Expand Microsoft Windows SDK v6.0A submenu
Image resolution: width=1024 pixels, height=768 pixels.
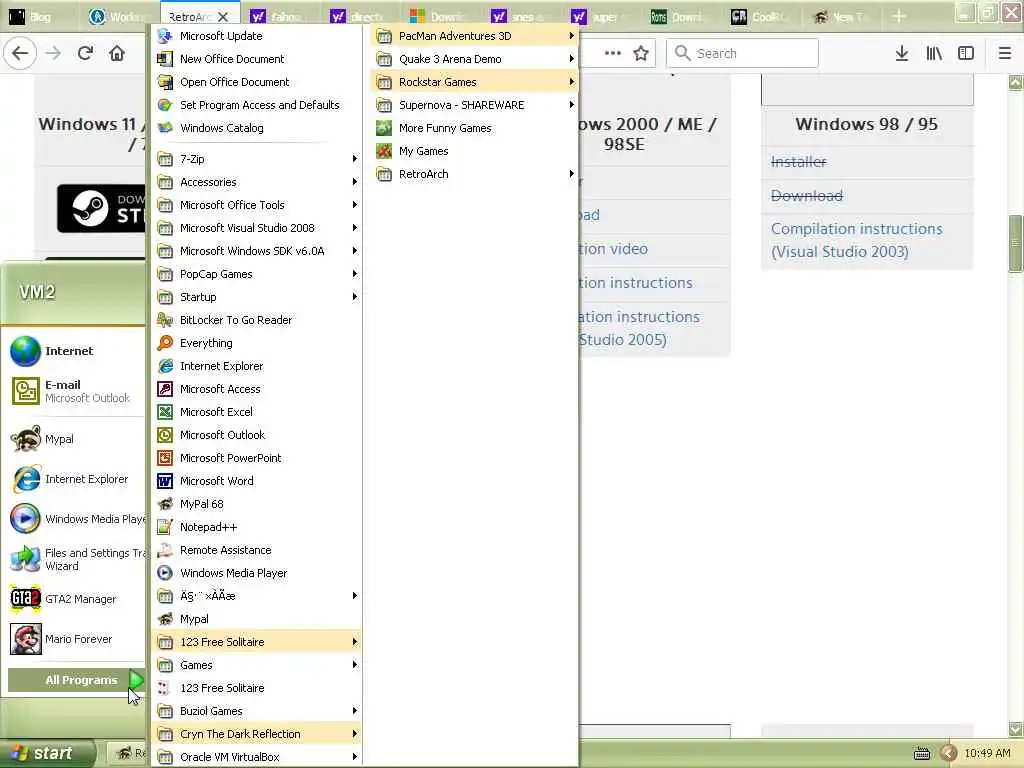(x=256, y=251)
